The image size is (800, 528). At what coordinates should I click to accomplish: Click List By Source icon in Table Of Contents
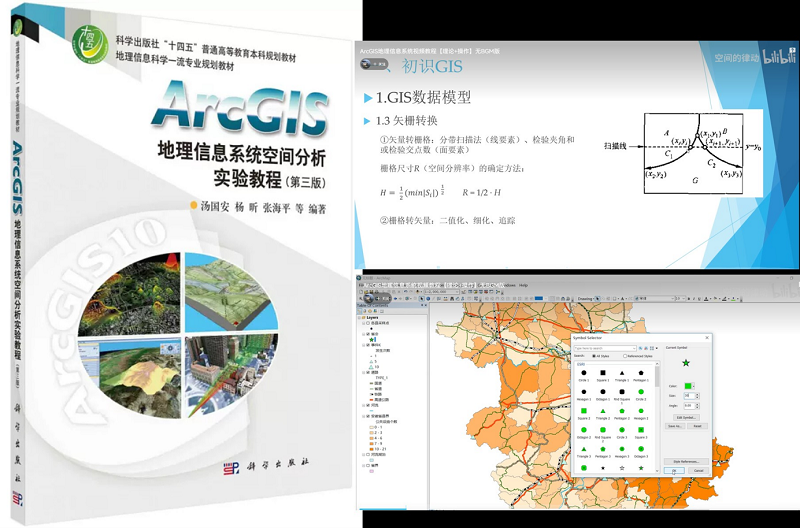[364, 311]
